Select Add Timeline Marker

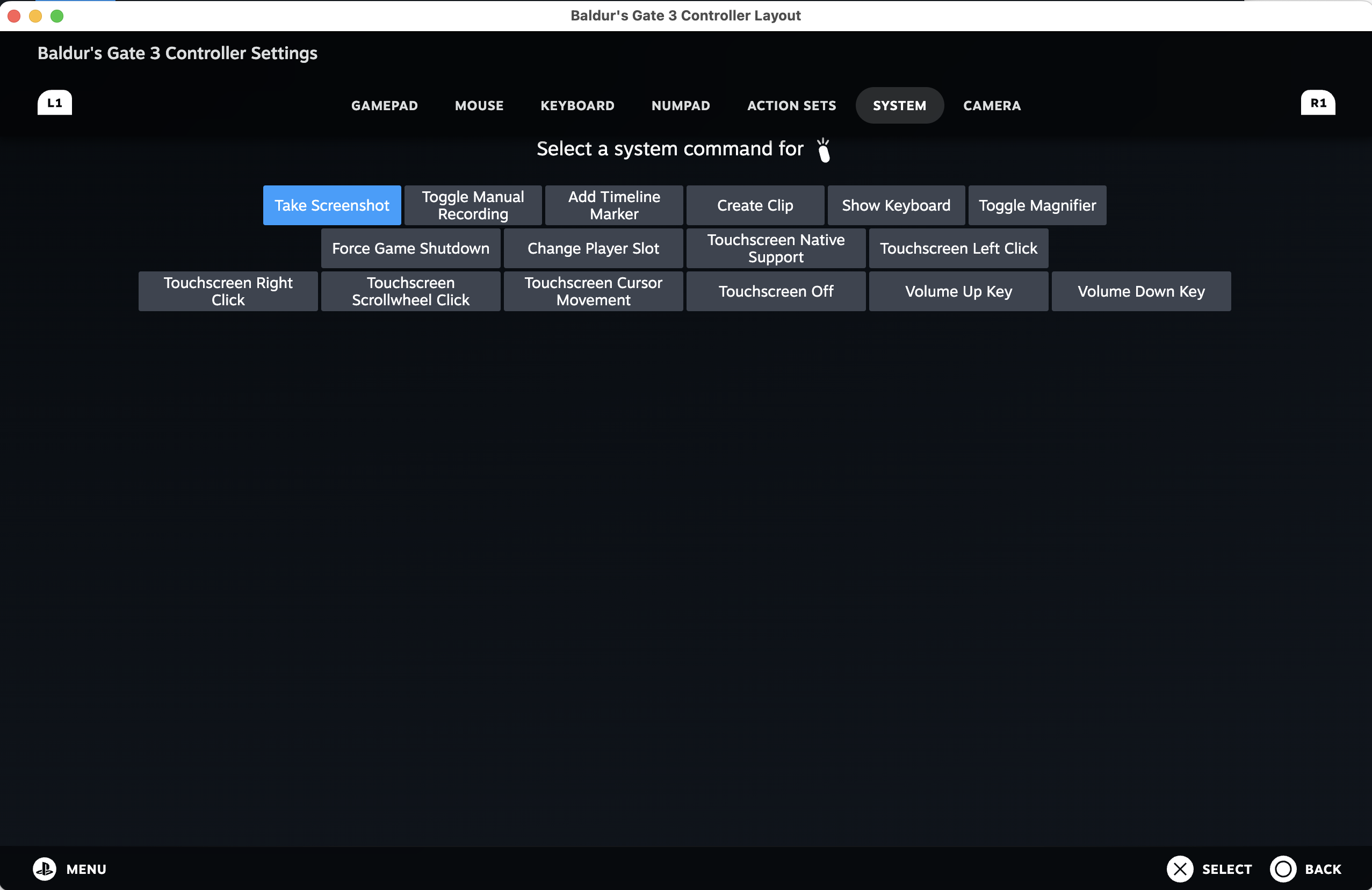614,205
